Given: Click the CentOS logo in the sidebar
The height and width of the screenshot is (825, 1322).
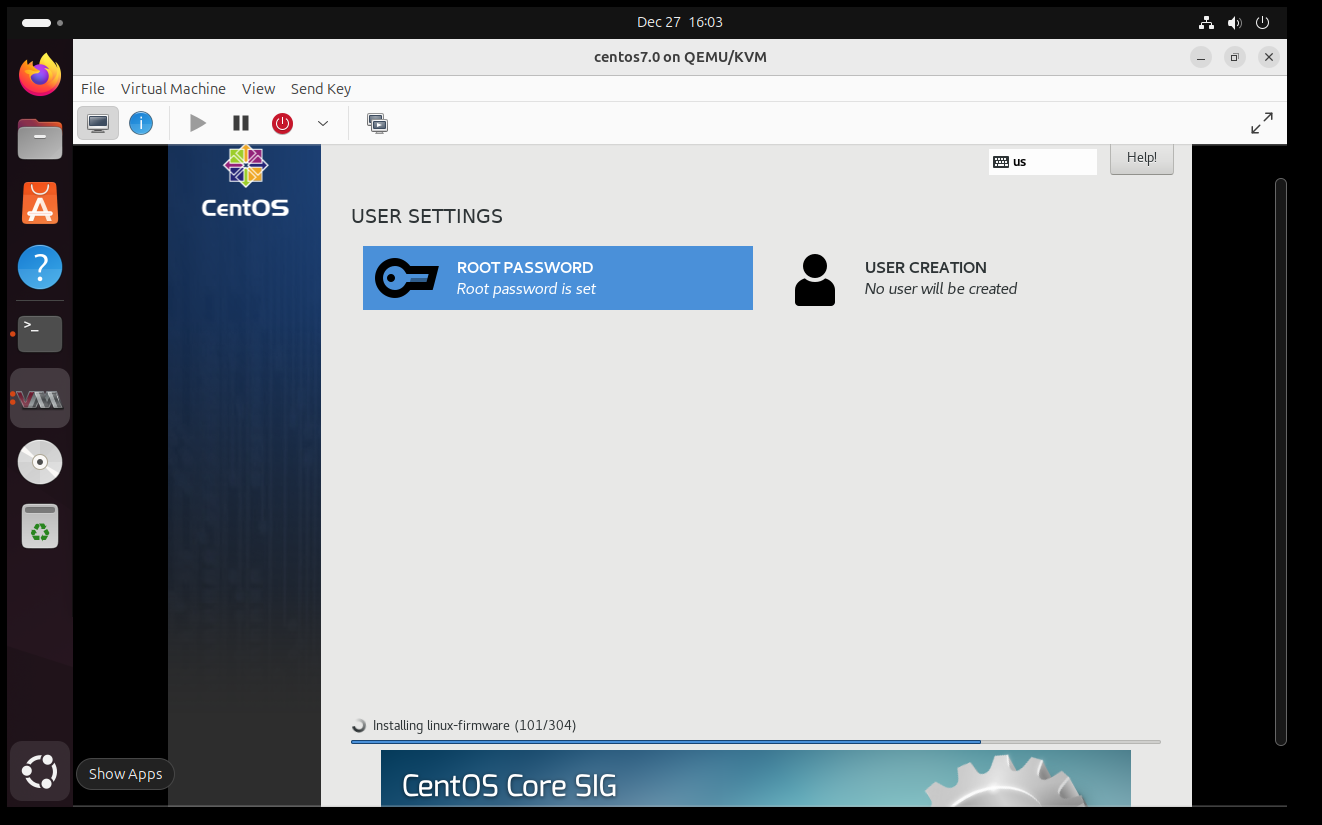Looking at the screenshot, I should click(x=245, y=182).
